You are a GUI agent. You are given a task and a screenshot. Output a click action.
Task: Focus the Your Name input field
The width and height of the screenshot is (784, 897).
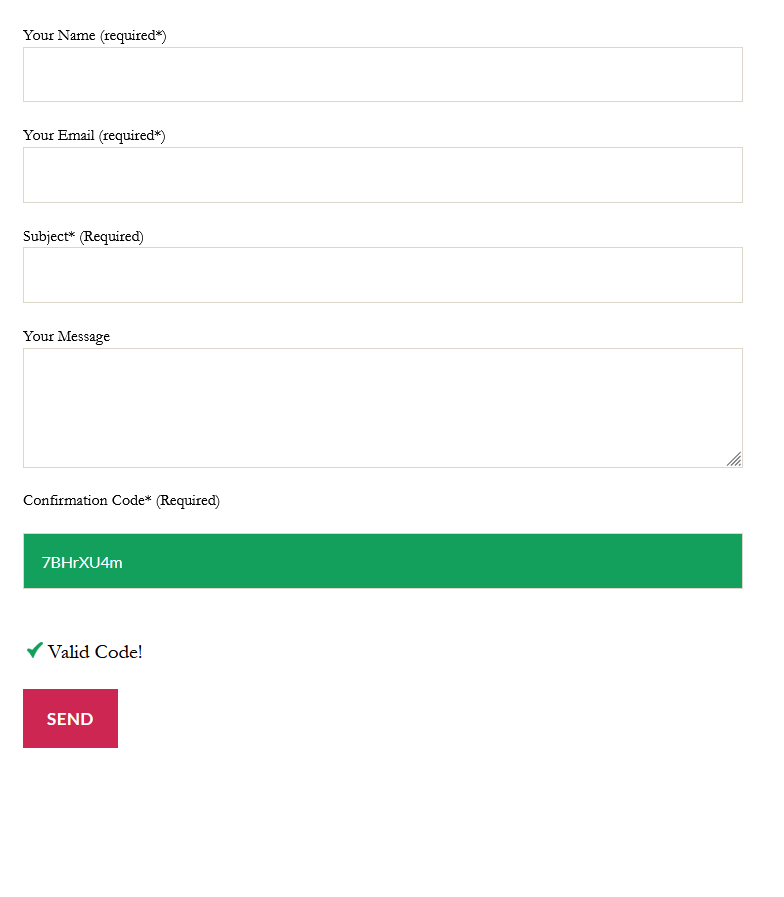tap(382, 75)
